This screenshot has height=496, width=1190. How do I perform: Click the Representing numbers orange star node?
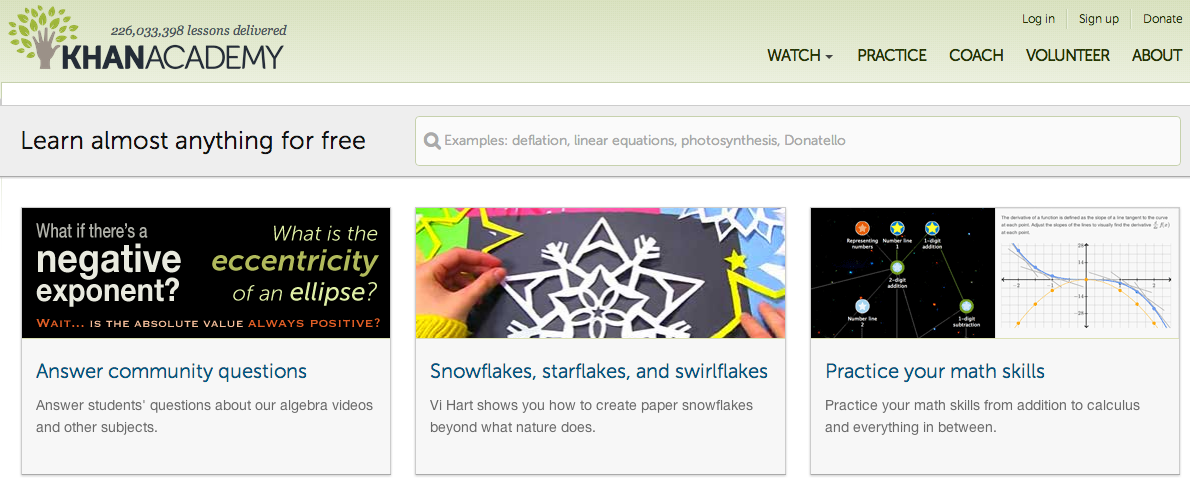(x=861, y=228)
